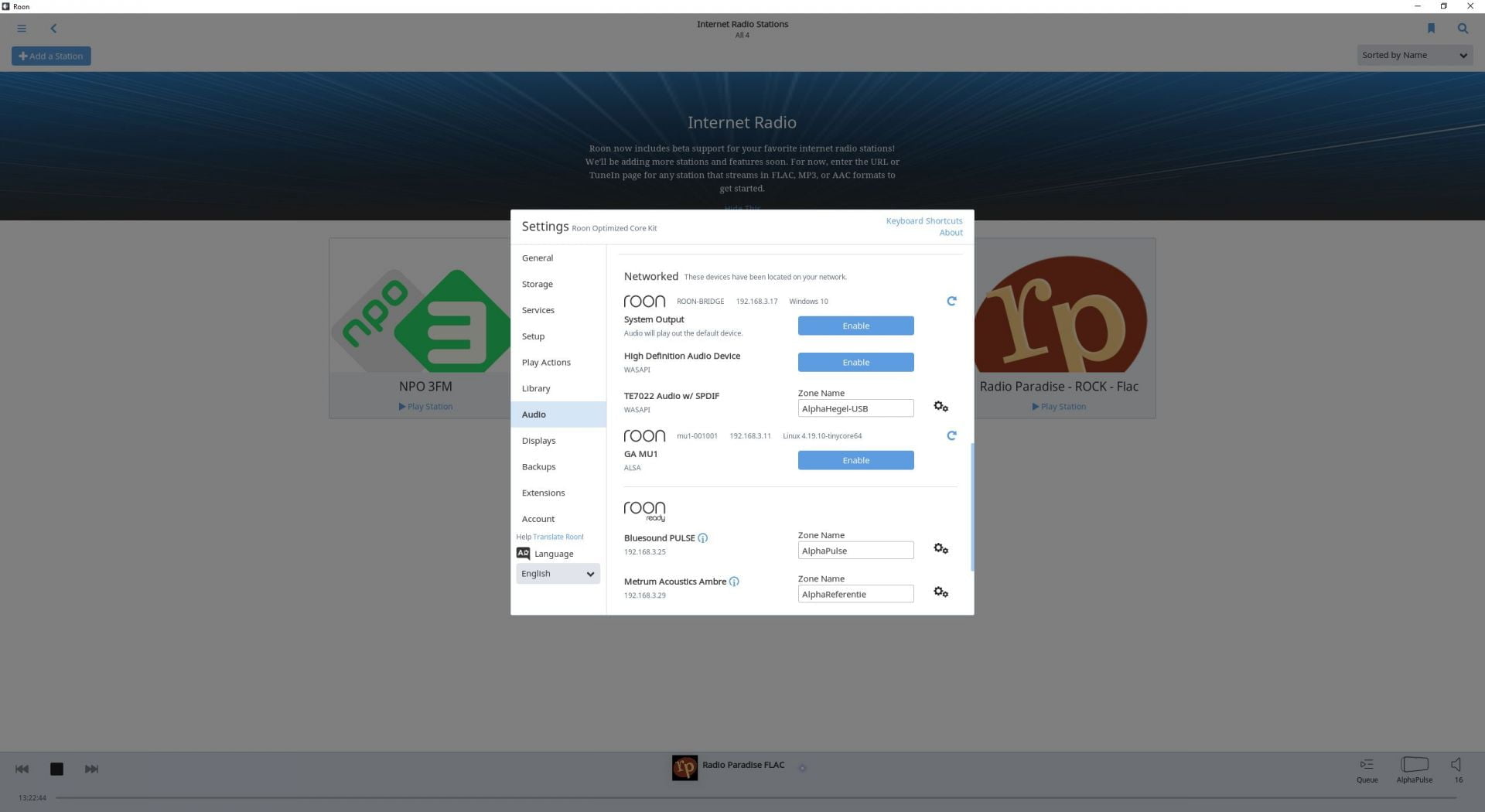The image size is (1485, 812).
Task: Open the play Queue
Action: [x=1367, y=769]
